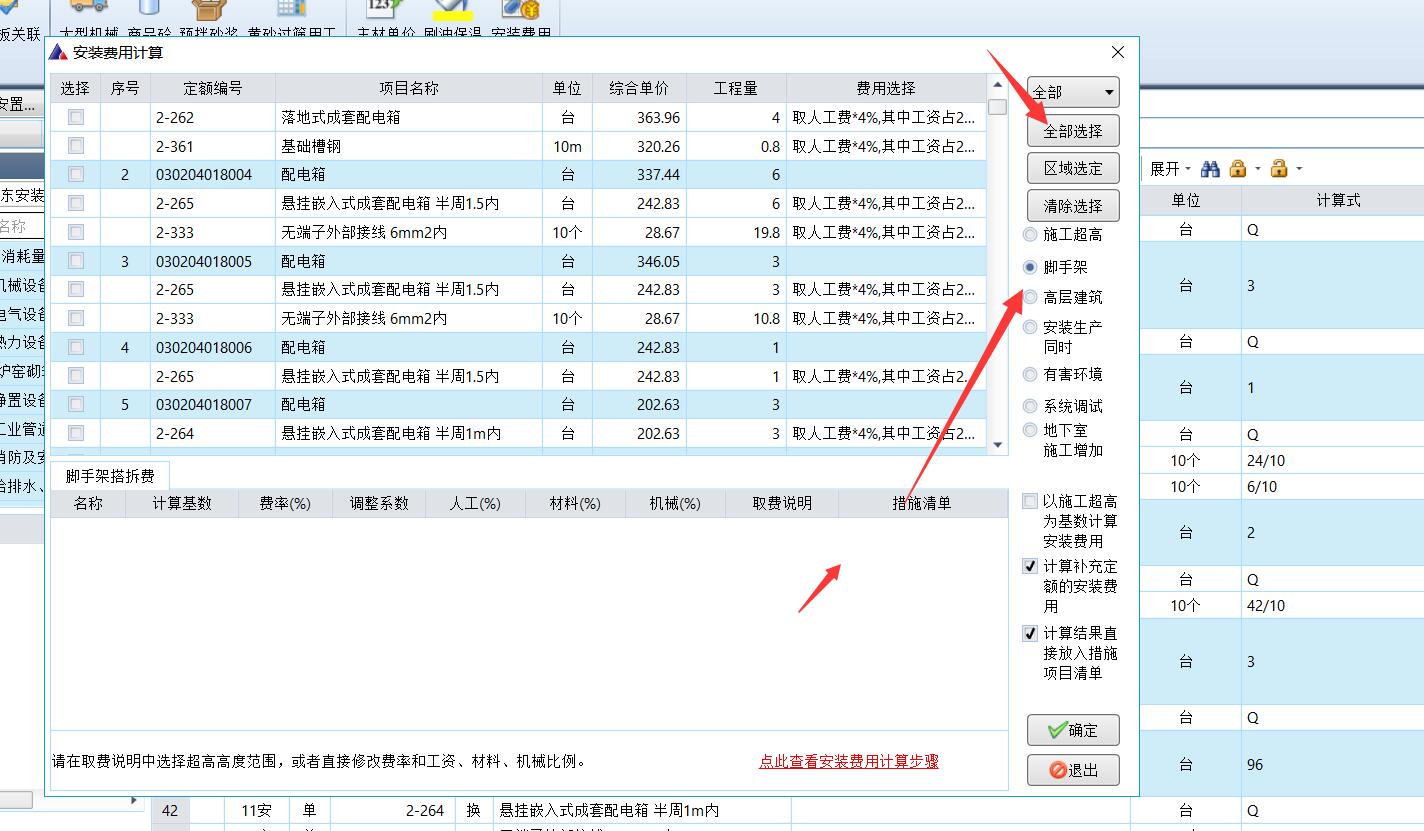Click the 基础槽钢 item name cell
The height and width of the screenshot is (831, 1424).
[x=409, y=146]
